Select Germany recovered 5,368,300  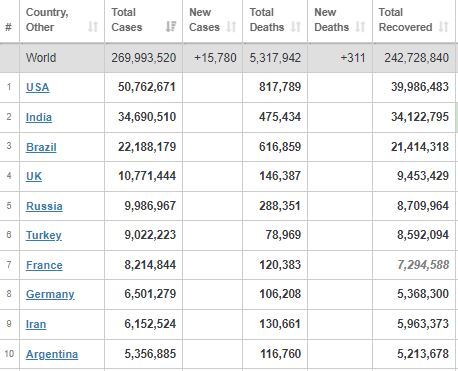[423, 294]
